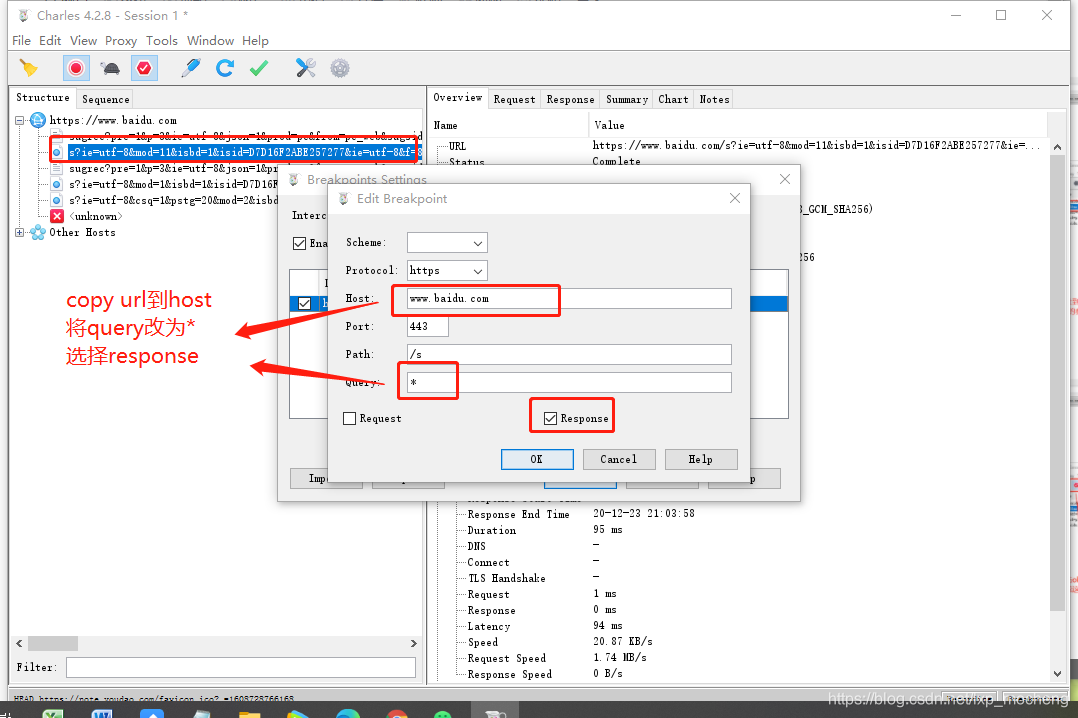Click the Other Hosts cluster icon

(38, 232)
